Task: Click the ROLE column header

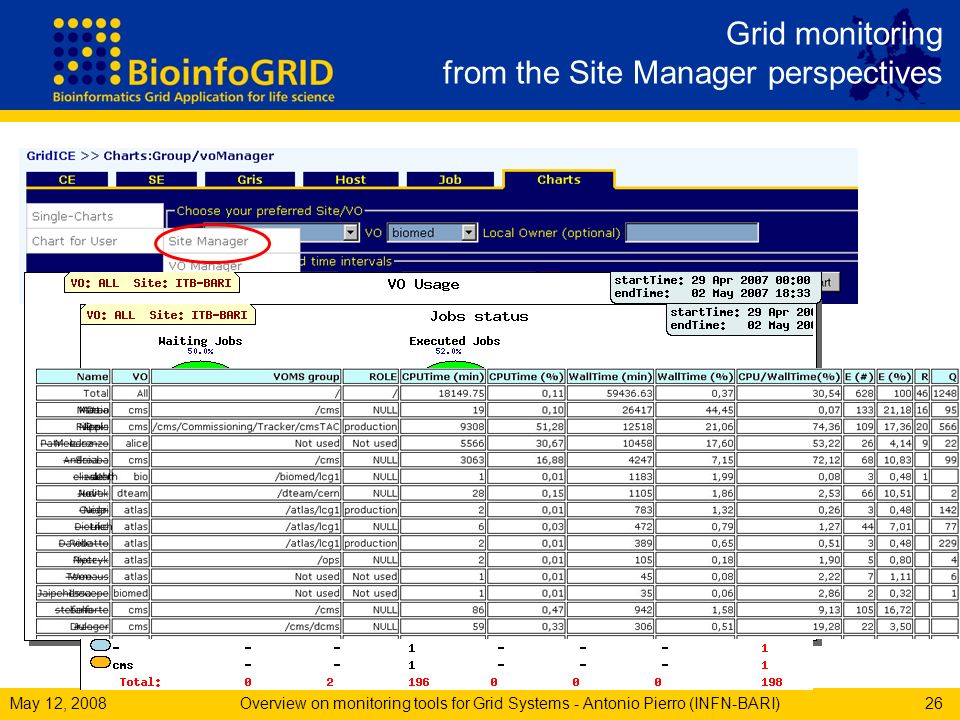Action: tap(370, 377)
